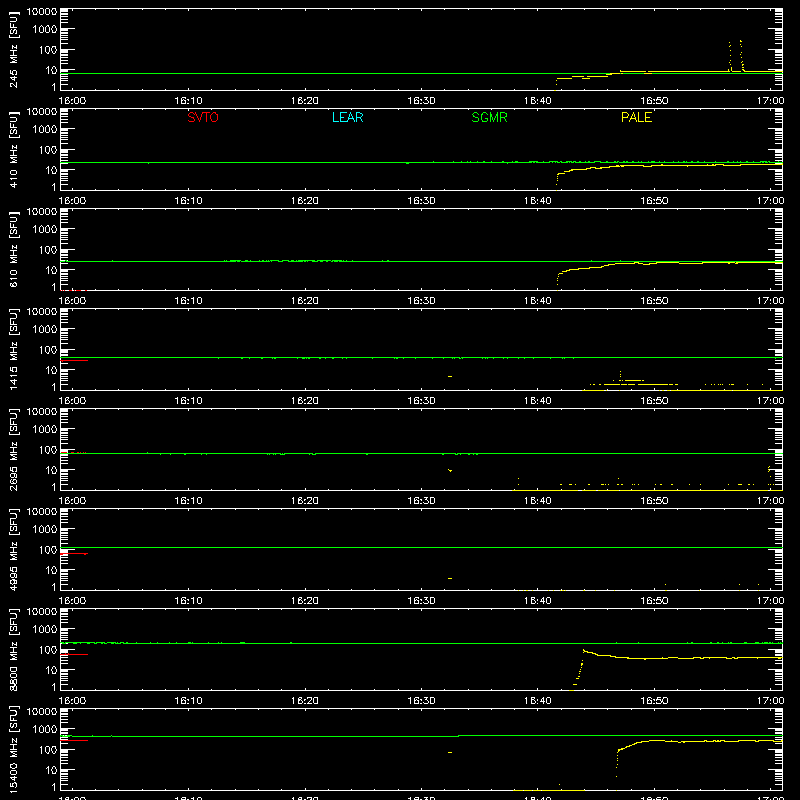This screenshot has height=800, width=800.
Task: Click 17:00 label under the 8800 MHz panel
Action: (770, 701)
